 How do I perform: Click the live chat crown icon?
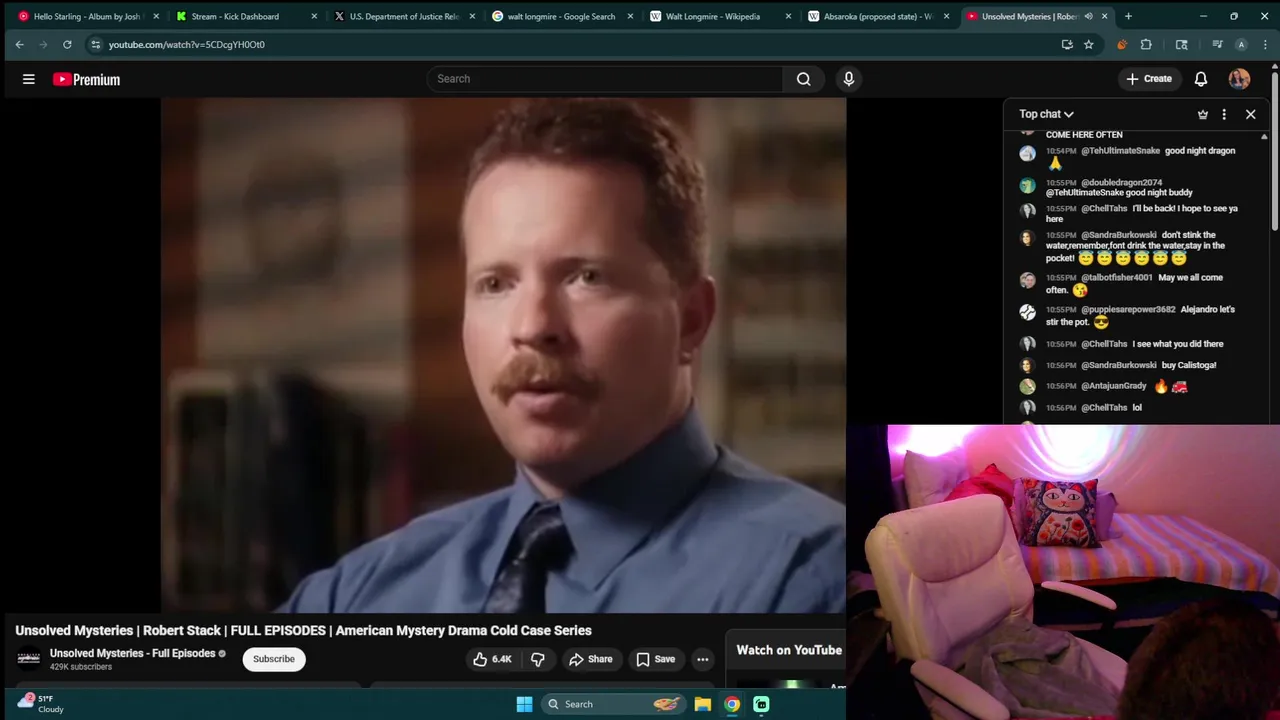coord(1203,114)
